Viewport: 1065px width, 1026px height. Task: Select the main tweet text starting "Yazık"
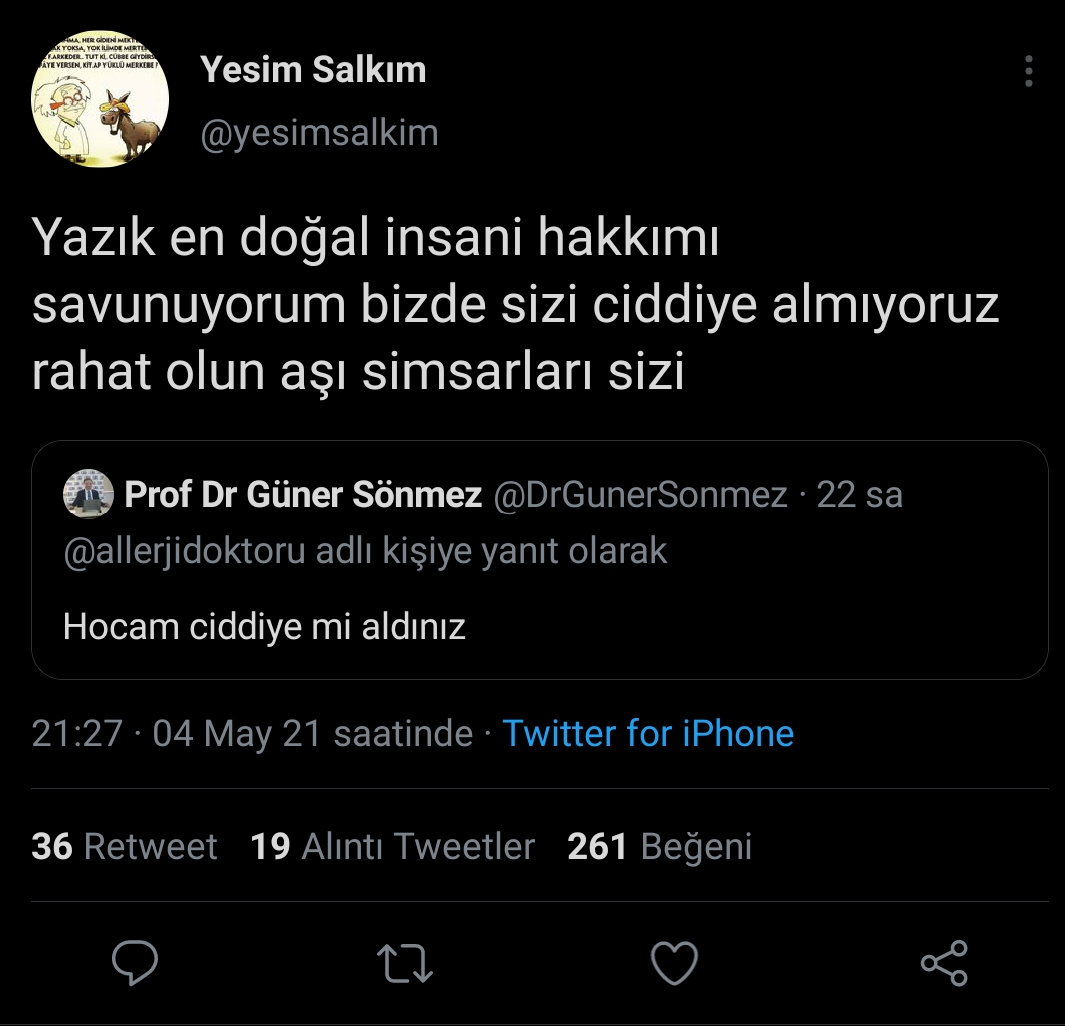click(x=515, y=306)
